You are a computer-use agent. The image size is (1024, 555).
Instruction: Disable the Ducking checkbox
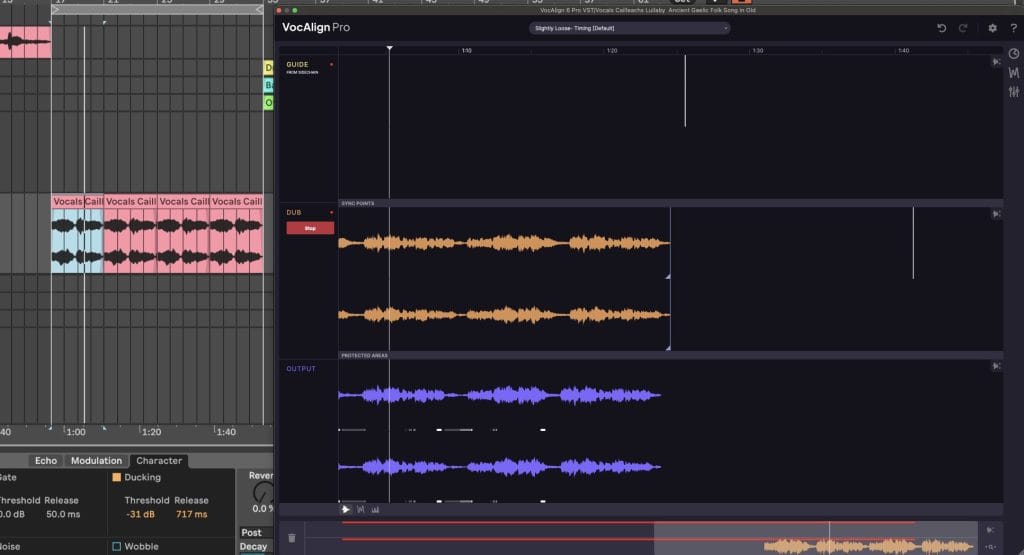click(x=117, y=478)
